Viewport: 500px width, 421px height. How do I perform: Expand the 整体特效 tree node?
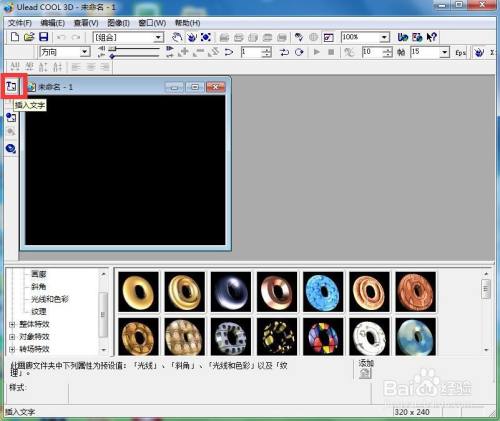click(12, 324)
